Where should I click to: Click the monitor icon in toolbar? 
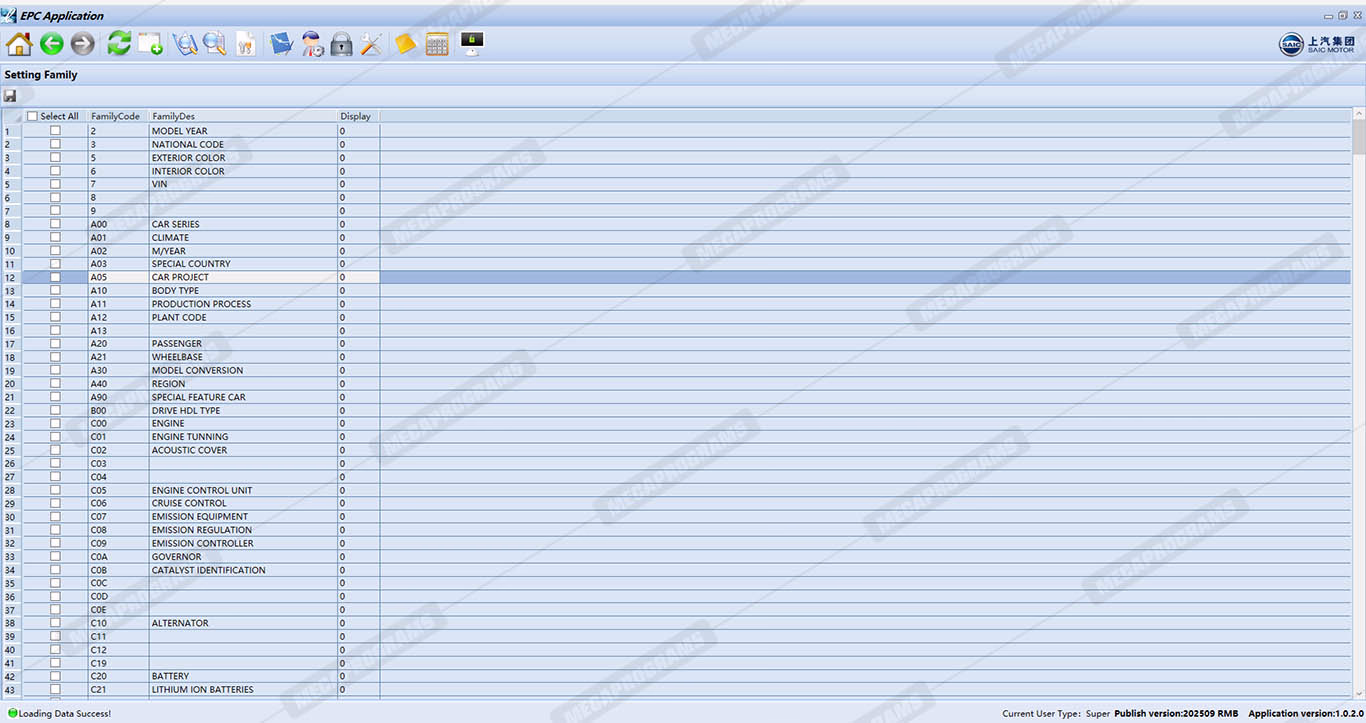coord(472,43)
